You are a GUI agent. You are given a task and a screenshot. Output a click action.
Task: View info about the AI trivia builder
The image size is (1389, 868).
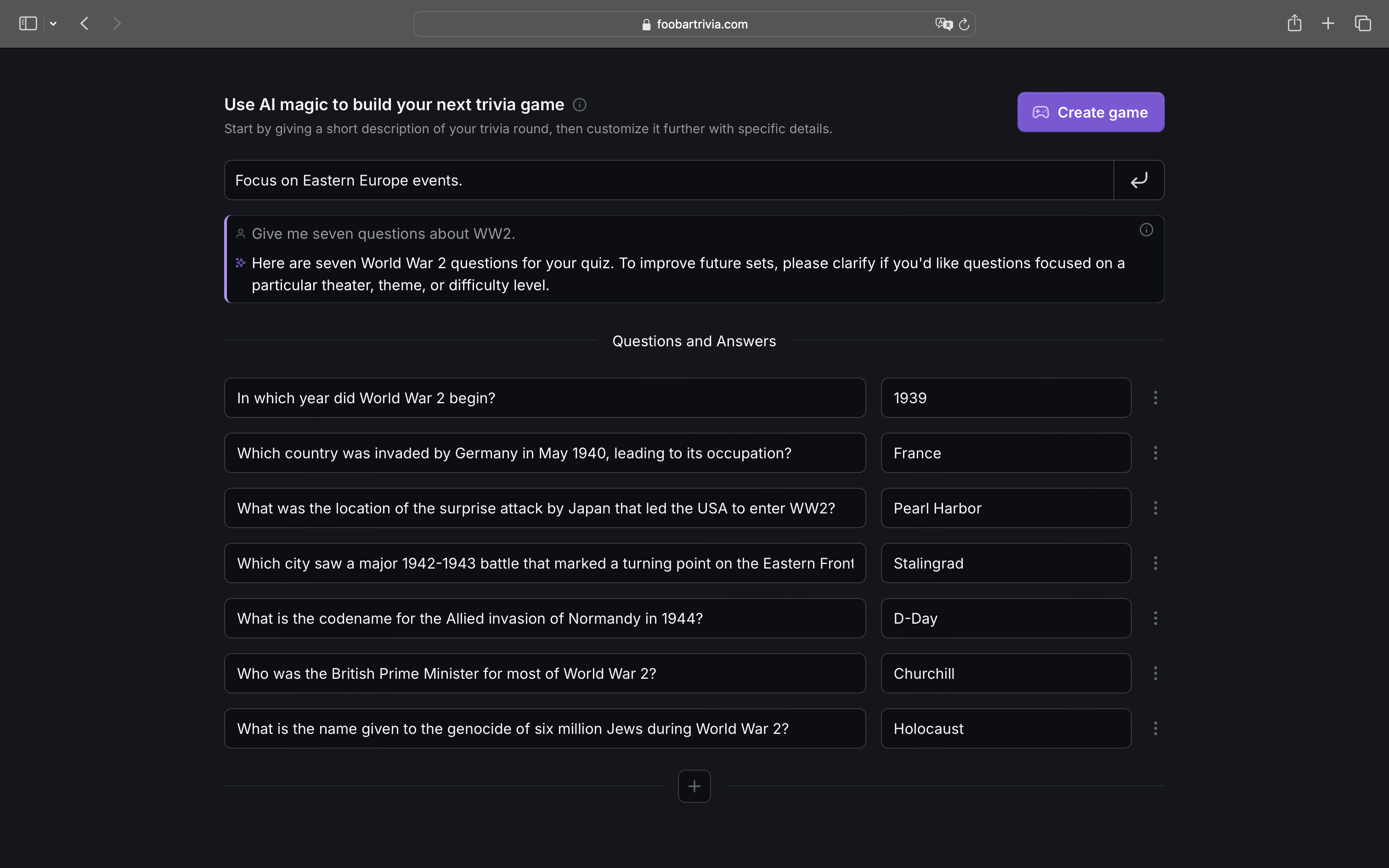579,105
